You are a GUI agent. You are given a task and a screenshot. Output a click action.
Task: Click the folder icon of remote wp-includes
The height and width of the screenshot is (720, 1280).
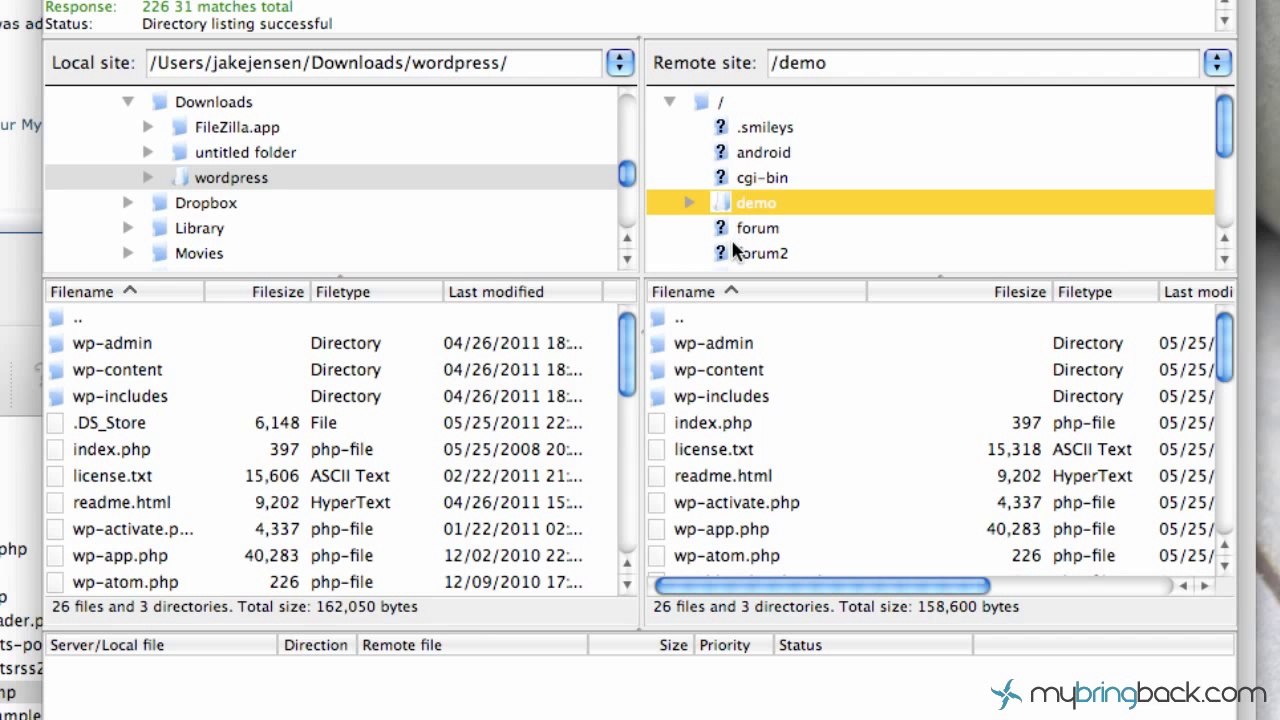[657, 396]
